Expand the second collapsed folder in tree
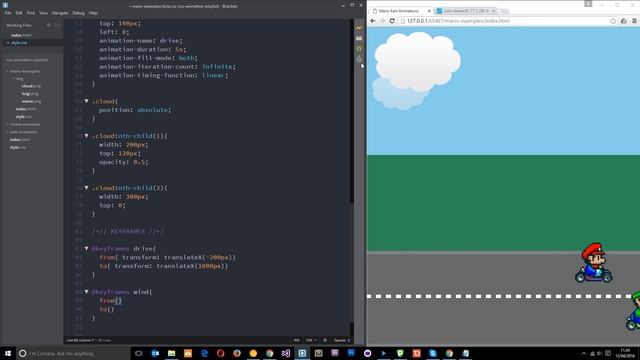 tap(7, 132)
